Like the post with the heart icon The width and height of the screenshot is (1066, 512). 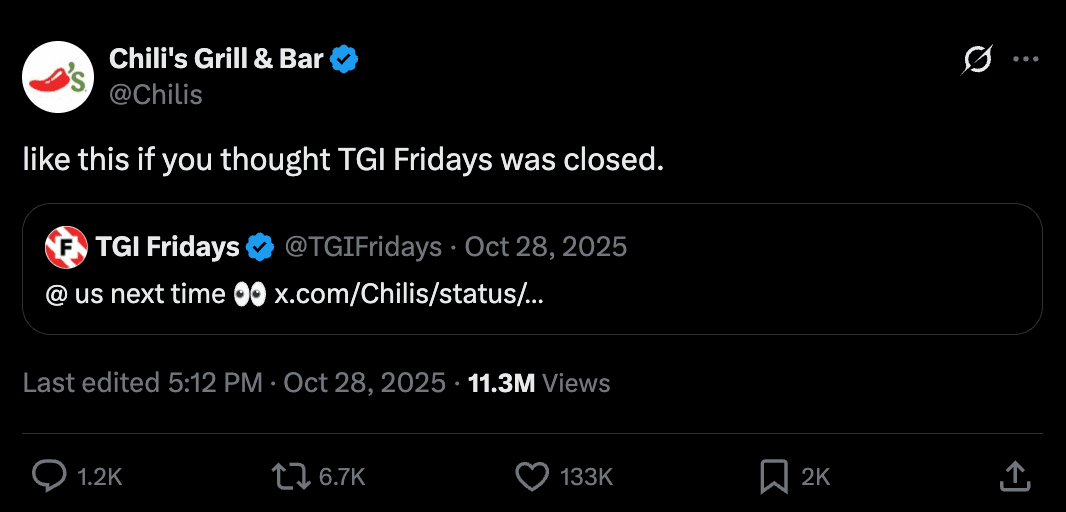531,477
